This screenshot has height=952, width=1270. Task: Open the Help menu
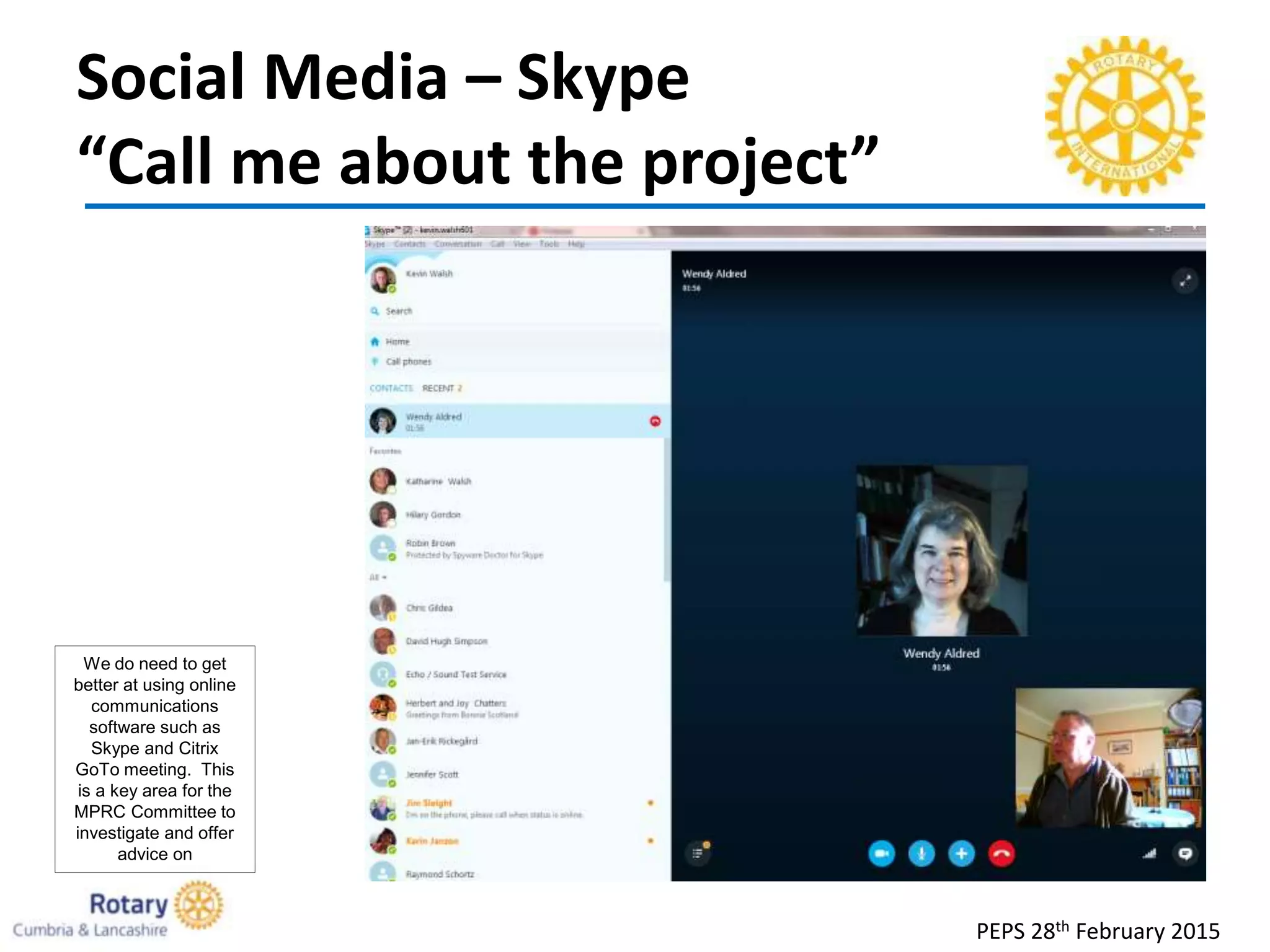576,244
